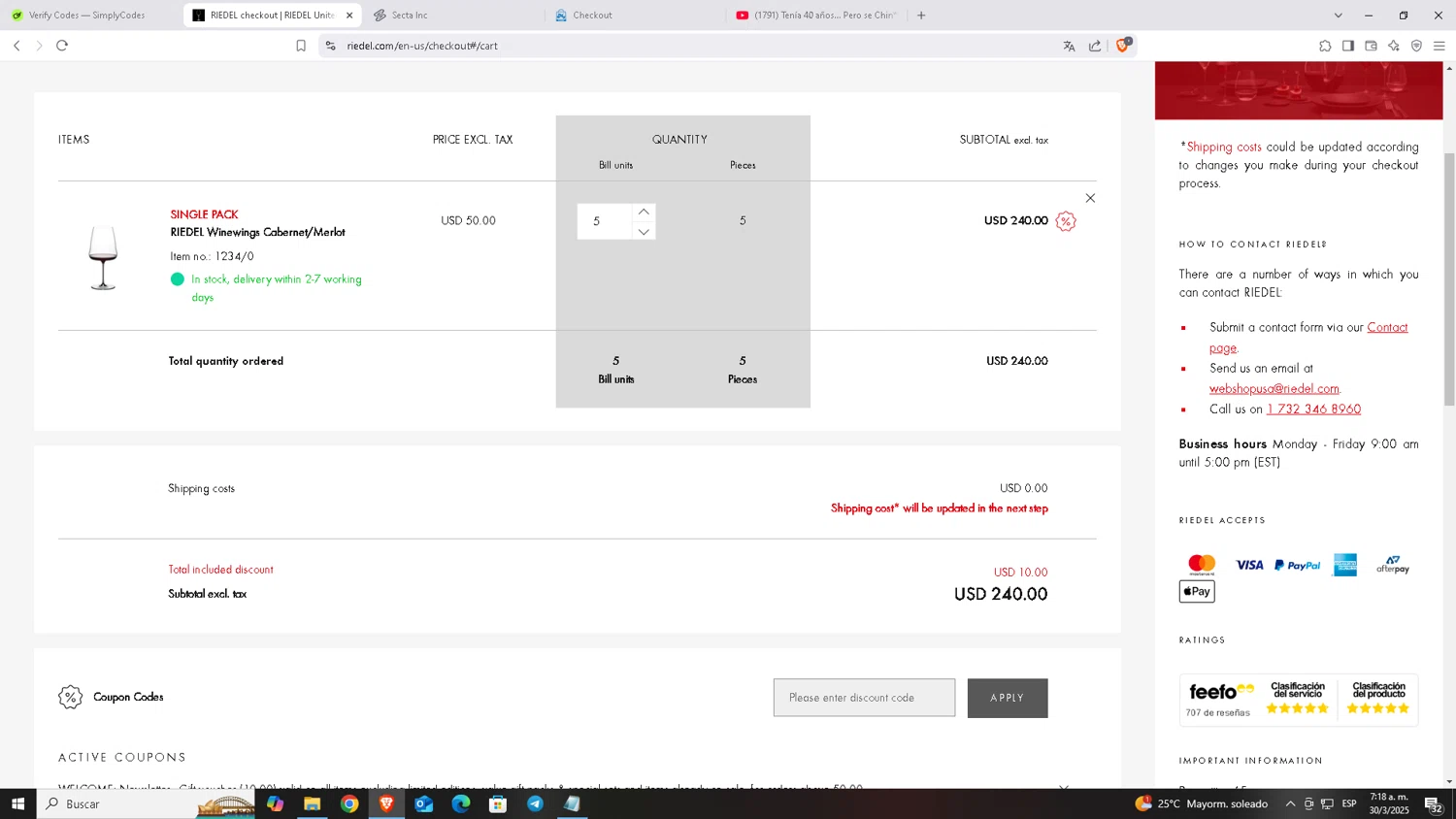Switch to the Secta Inc tab
This screenshot has height=819, width=1456.
452,16
